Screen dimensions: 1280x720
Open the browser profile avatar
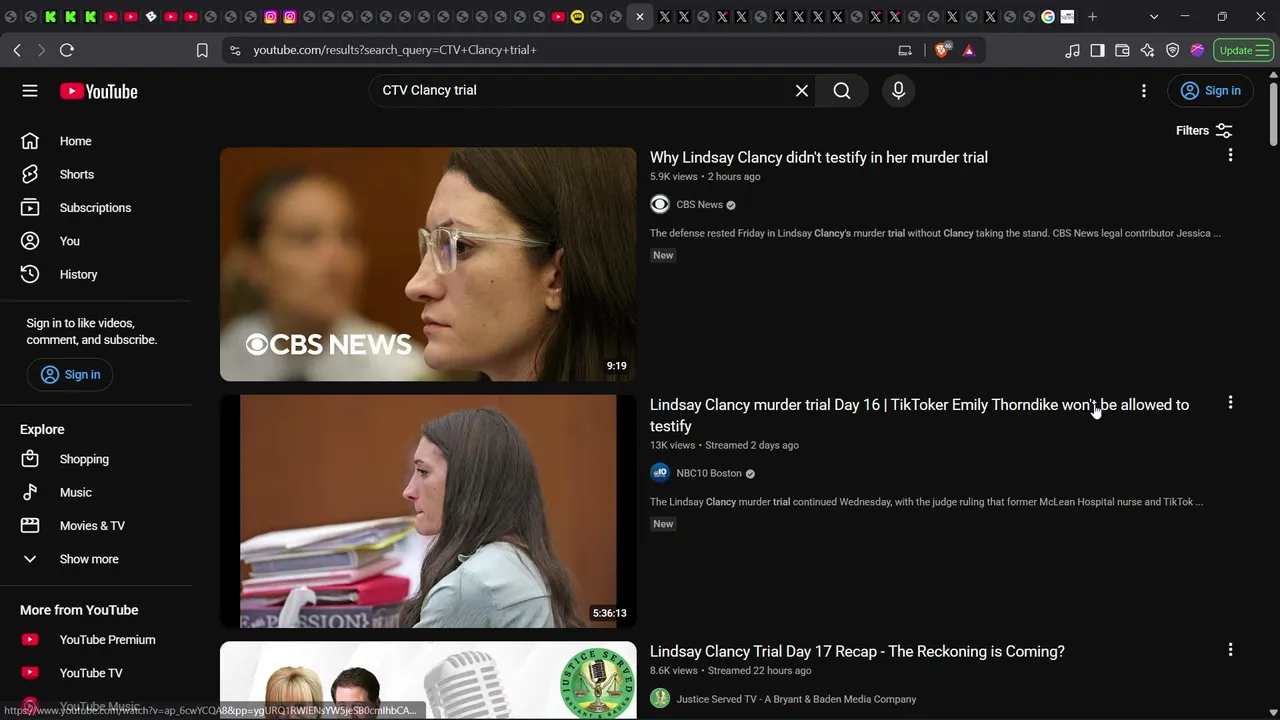1197,50
